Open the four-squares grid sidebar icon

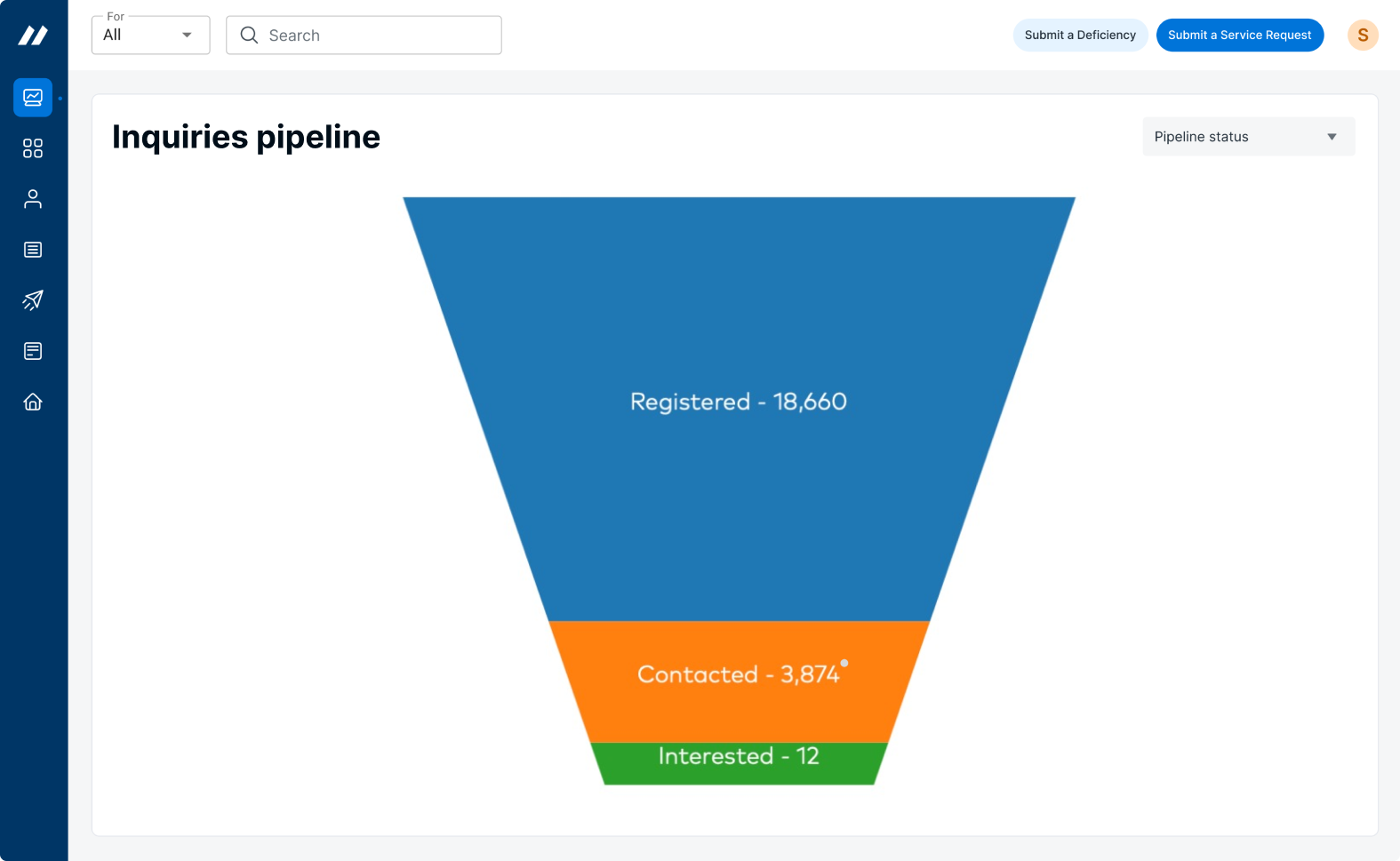(33, 148)
